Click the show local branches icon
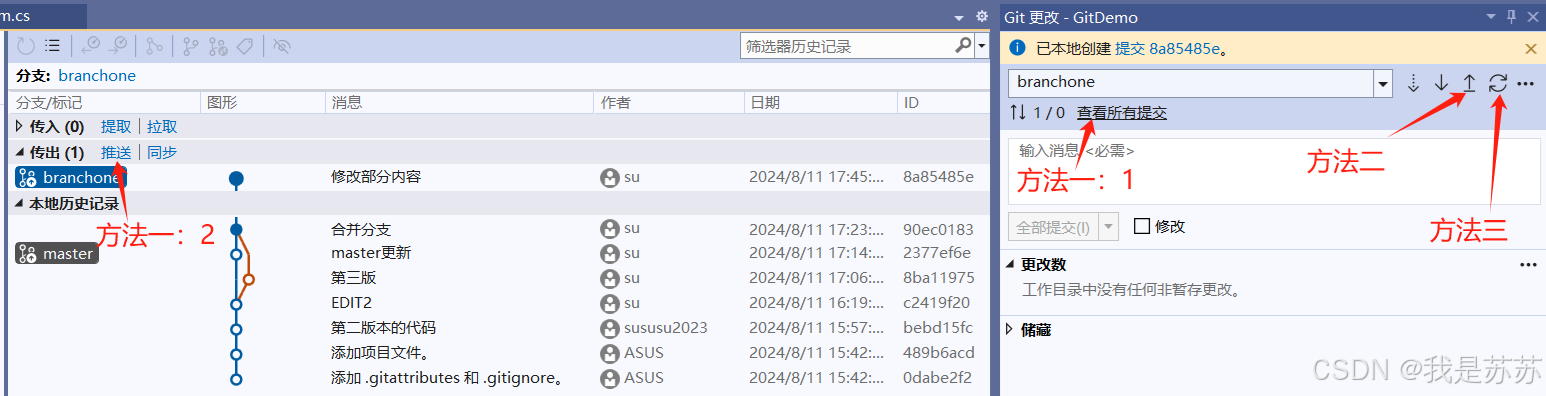1546x396 pixels. [191, 46]
